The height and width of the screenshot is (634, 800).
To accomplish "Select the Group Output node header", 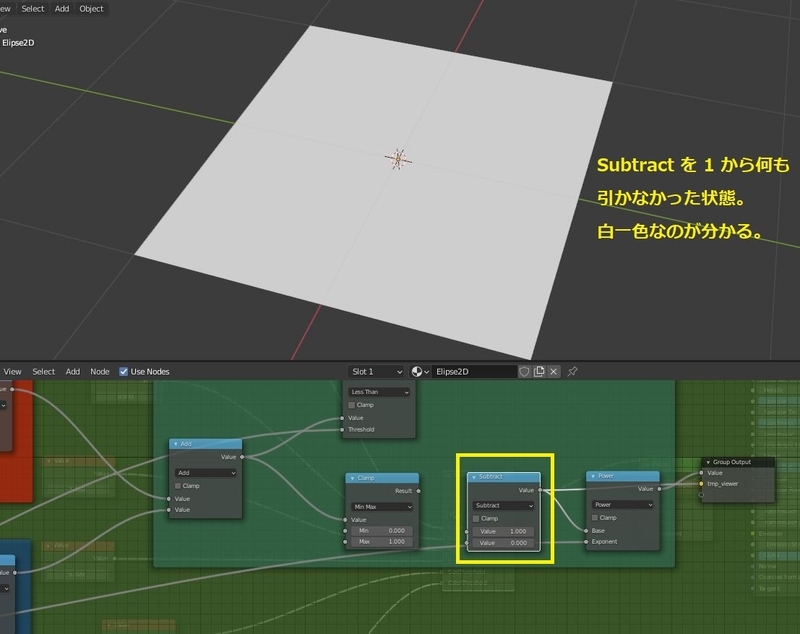I will pos(738,463).
